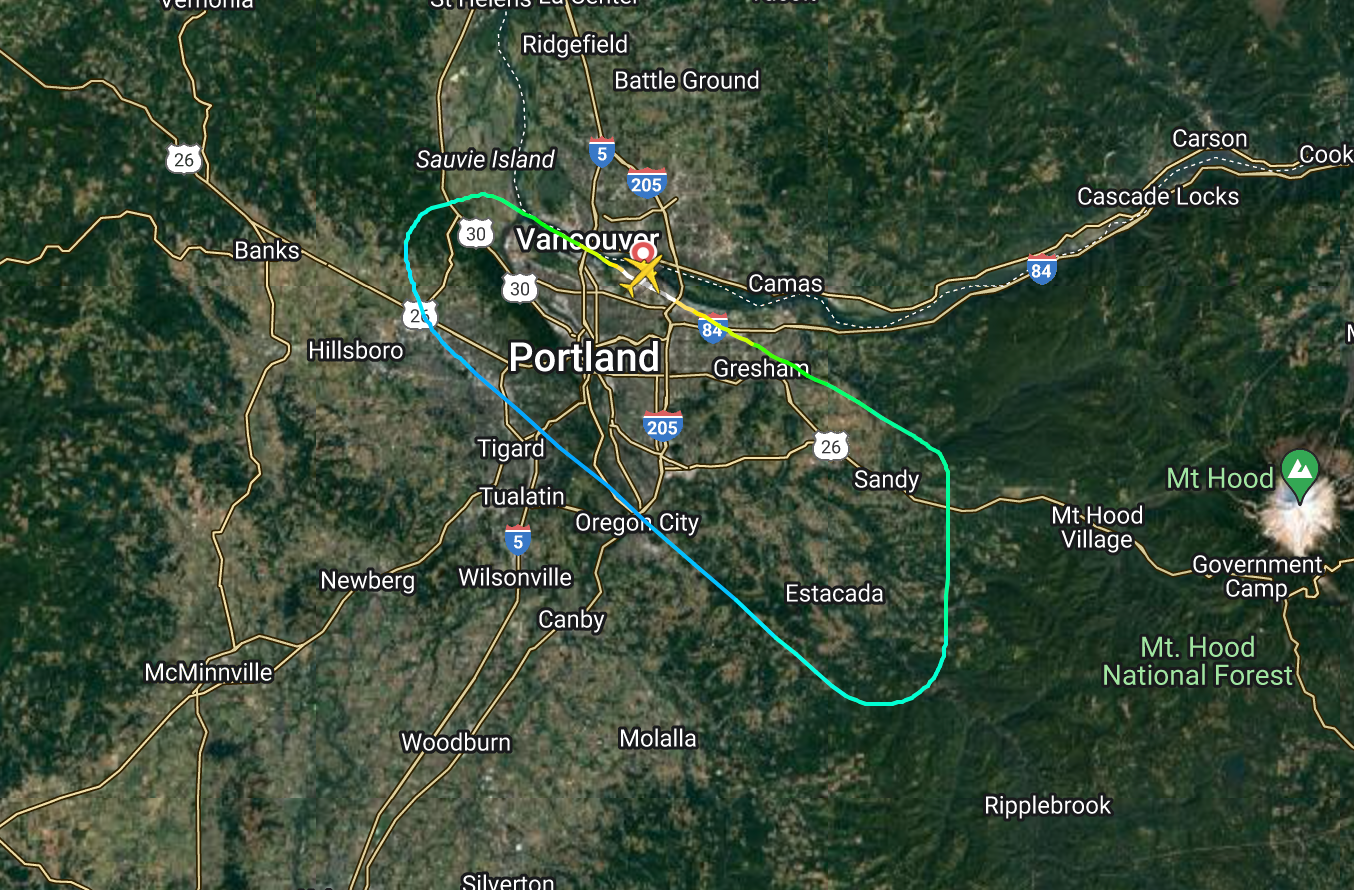Click the Interstate 84 shield near Gresham

point(712,328)
